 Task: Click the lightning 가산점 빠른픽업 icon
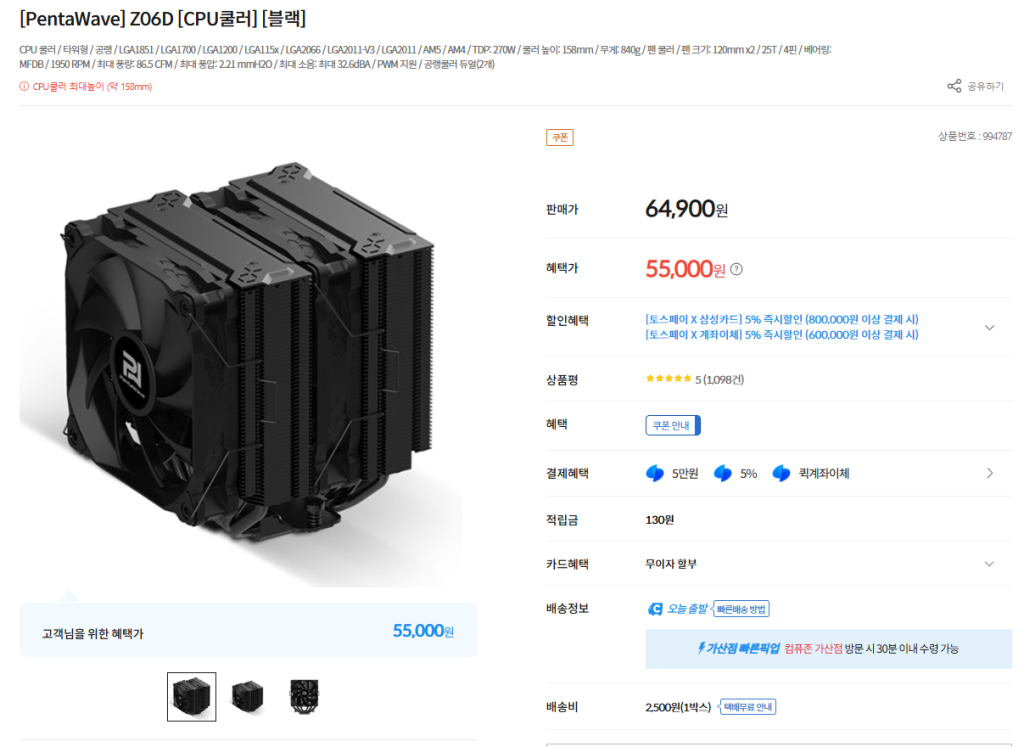[x=701, y=648]
